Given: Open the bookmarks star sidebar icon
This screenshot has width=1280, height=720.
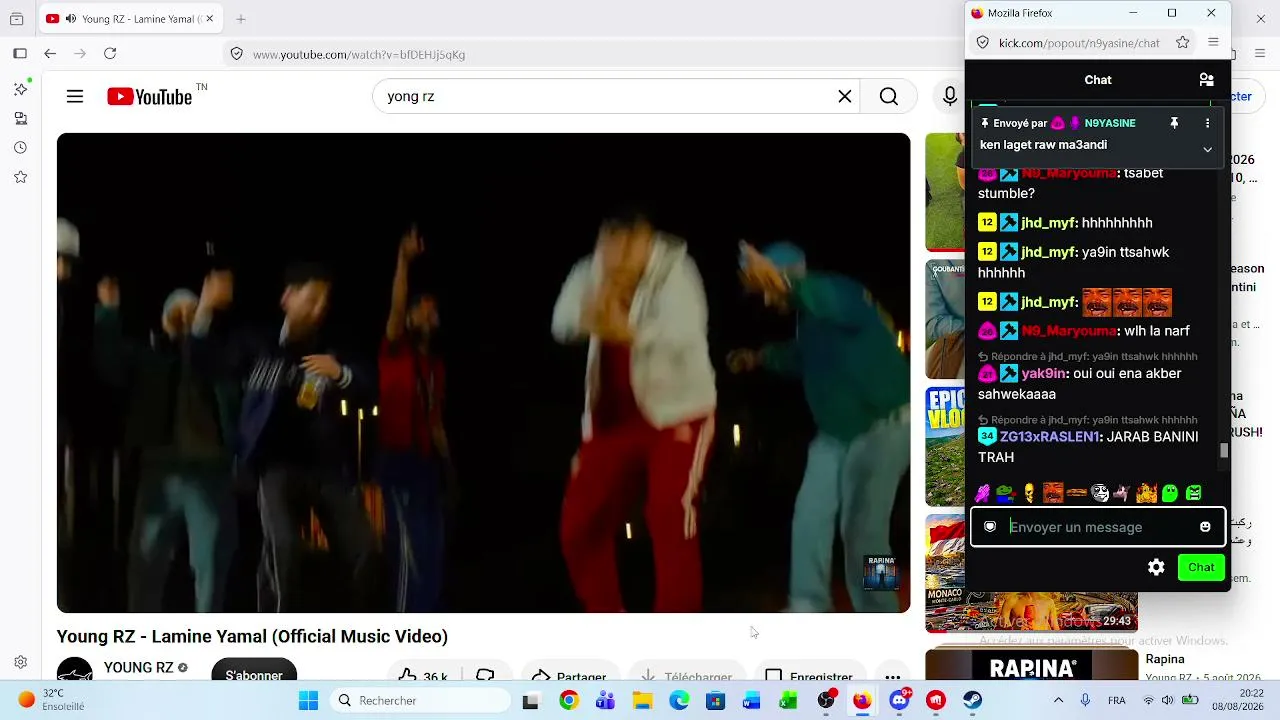Looking at the screenshot, I should (20, 177).
